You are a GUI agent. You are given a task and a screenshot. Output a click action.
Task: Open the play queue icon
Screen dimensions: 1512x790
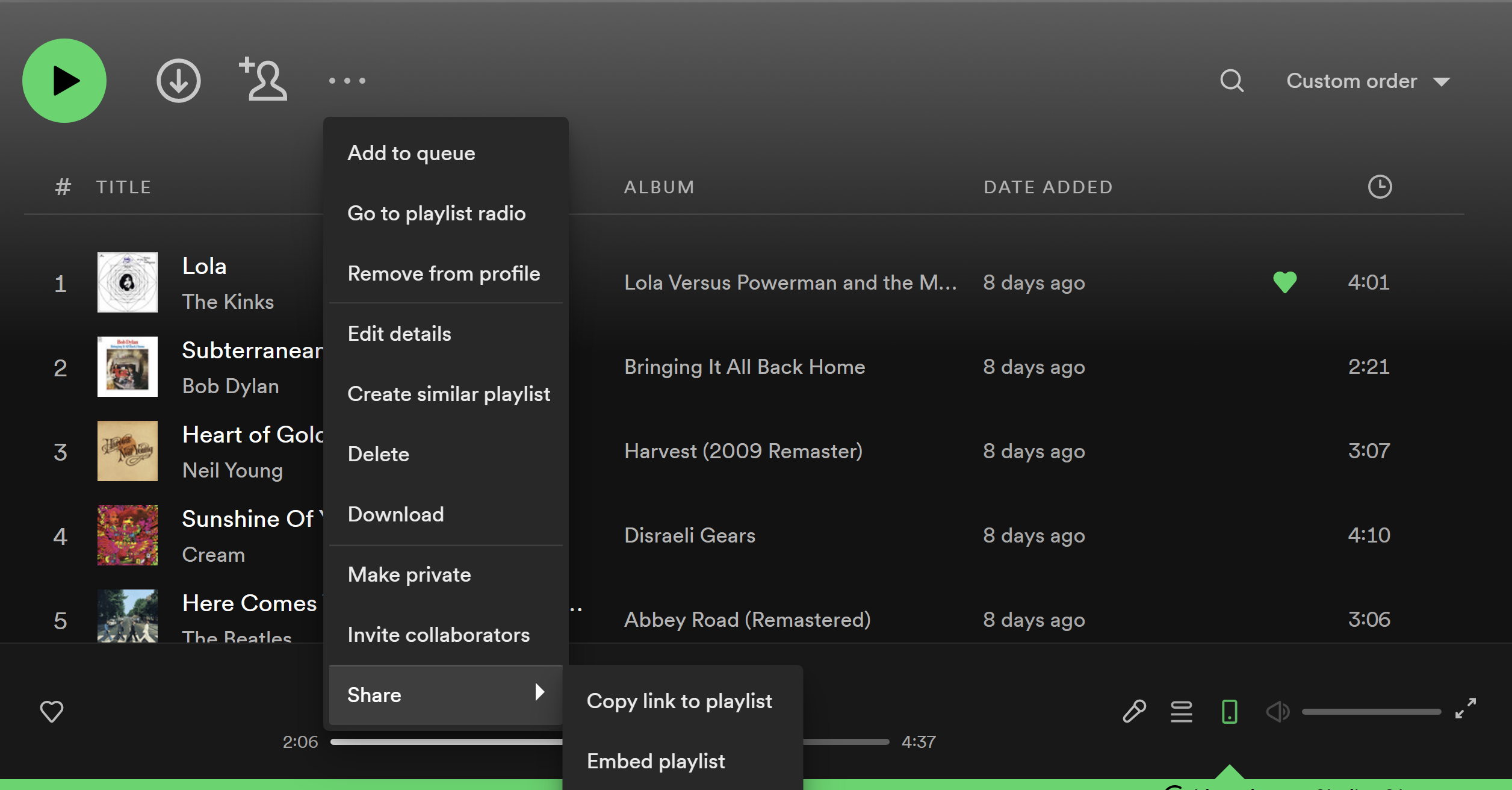click(1181, 711)
